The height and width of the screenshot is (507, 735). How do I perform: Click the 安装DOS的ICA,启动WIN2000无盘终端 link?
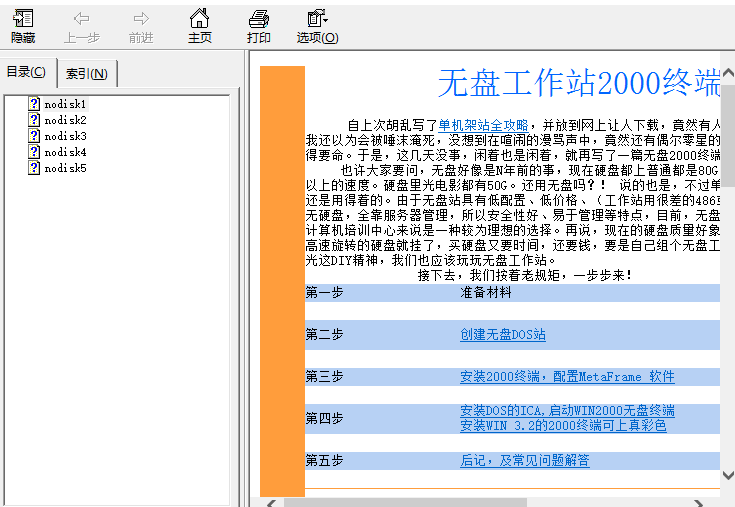click(567, 411)
